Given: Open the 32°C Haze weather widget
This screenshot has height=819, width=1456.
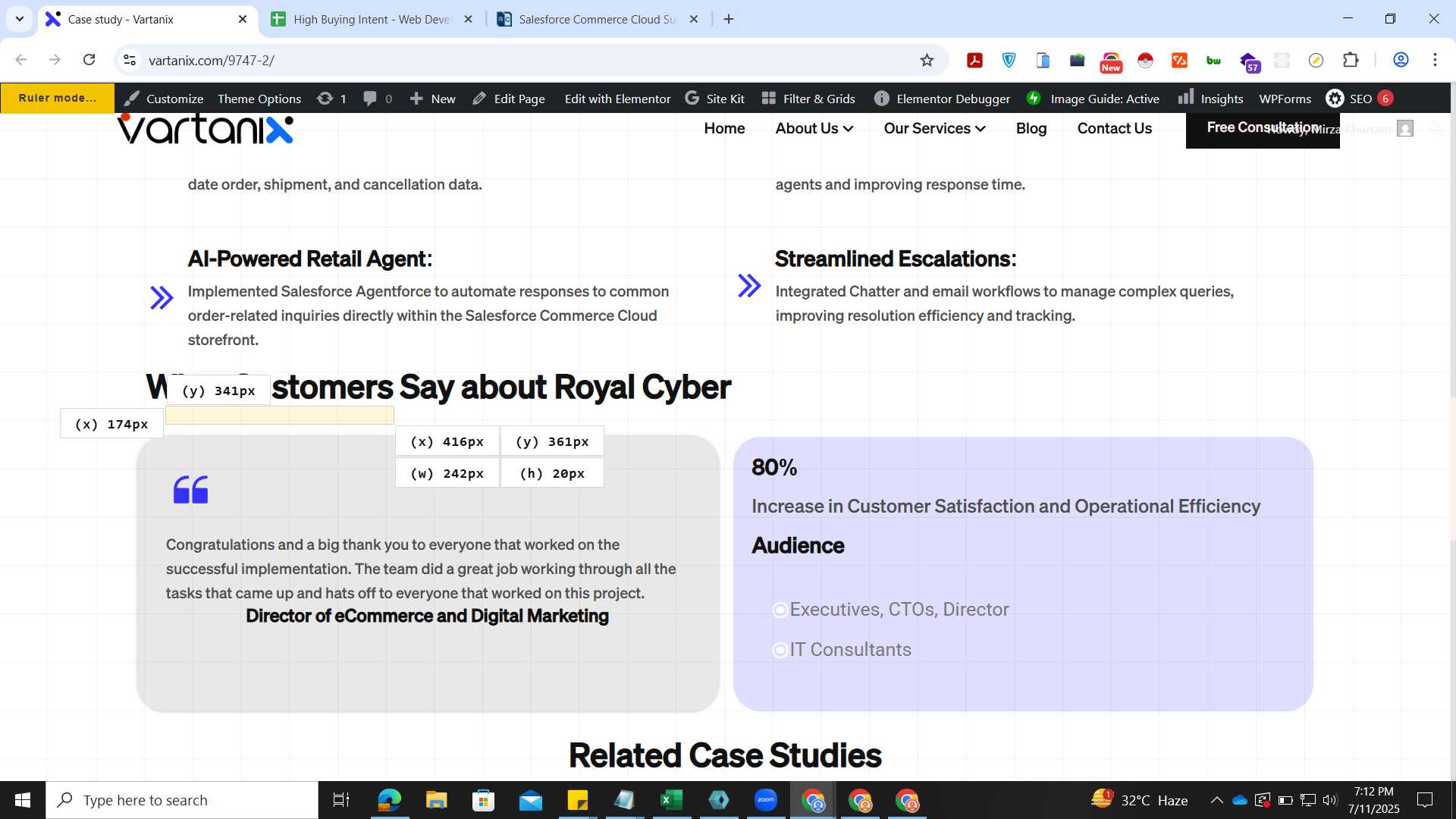Looking at the screenshot, I should tap(1139, 800).
